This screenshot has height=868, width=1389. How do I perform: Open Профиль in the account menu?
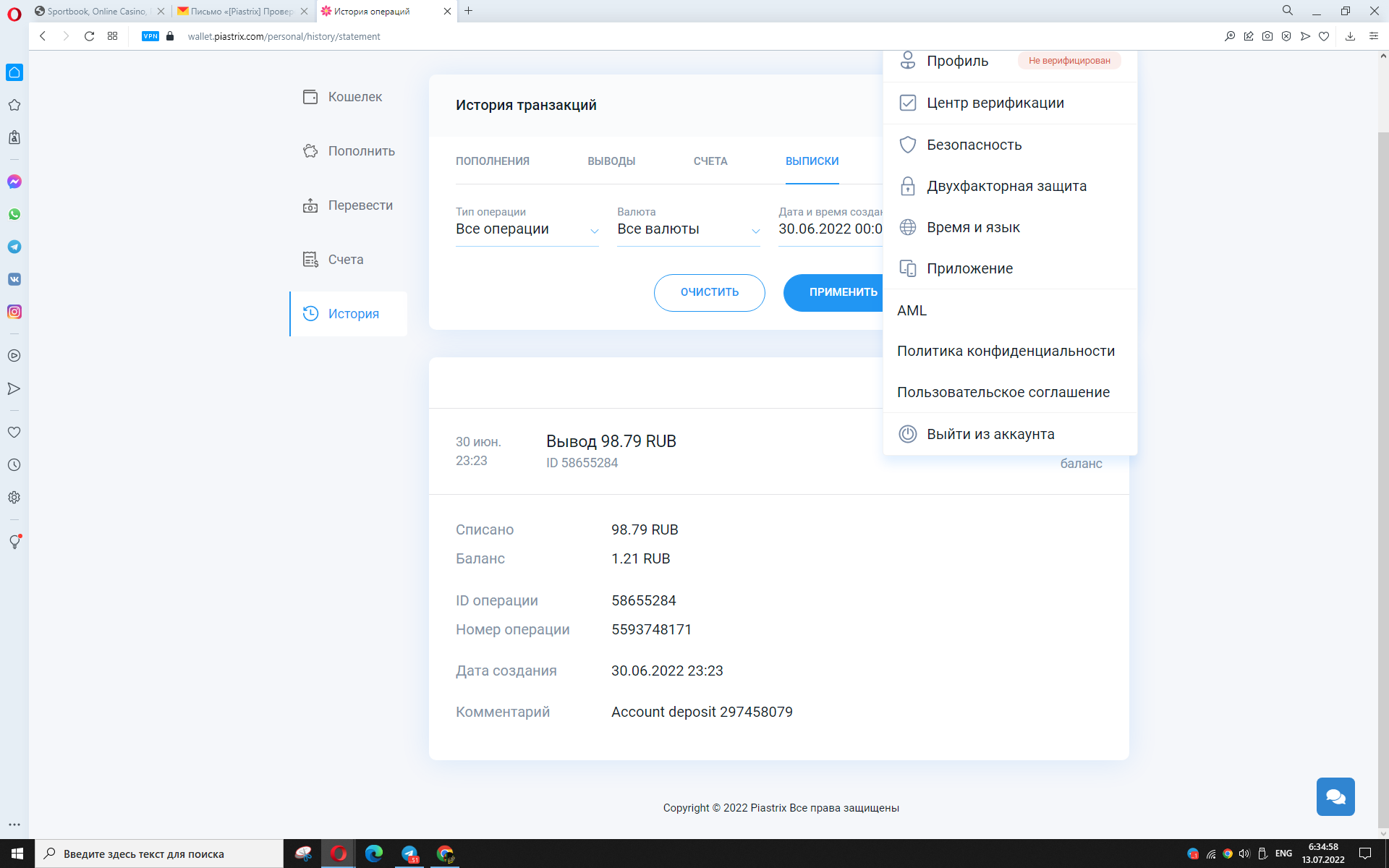pyautogui.click(x=957, y=61)
